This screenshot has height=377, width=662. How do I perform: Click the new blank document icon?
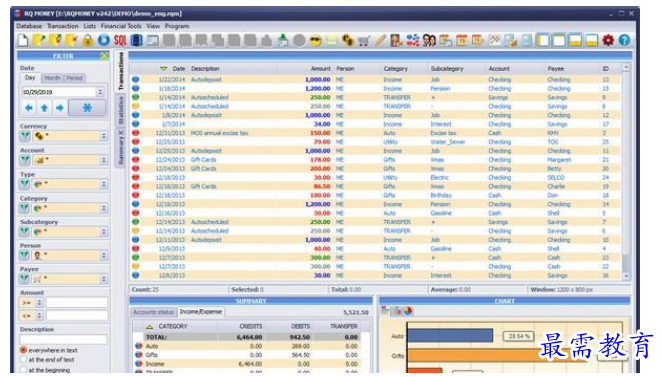pyautogui.click(x=23, y=41)
